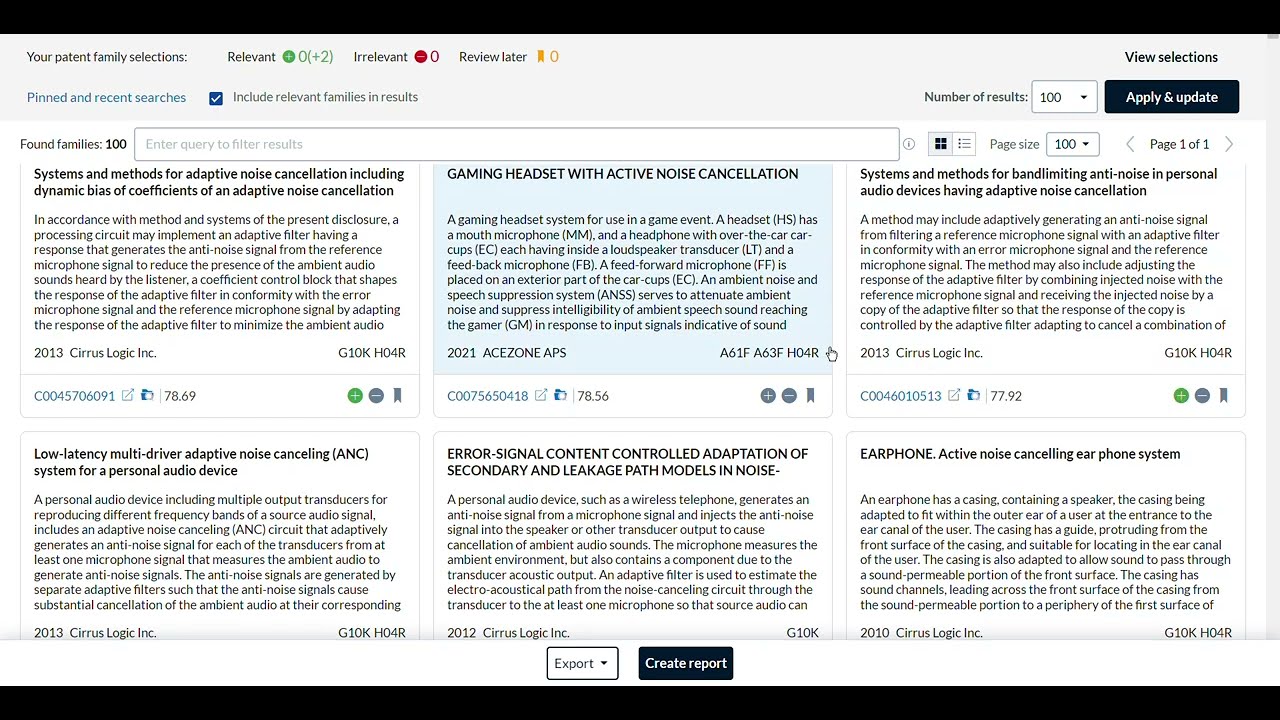Viewport: 1280px width, 720px height.
Task: Mark gaming headset family C0075650418 as relevant
Action: click(x=768, y=396)
